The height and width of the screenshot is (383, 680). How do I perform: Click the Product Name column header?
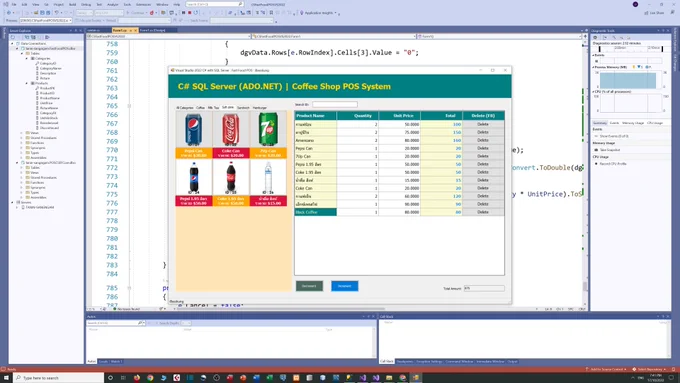pos(315,116)
